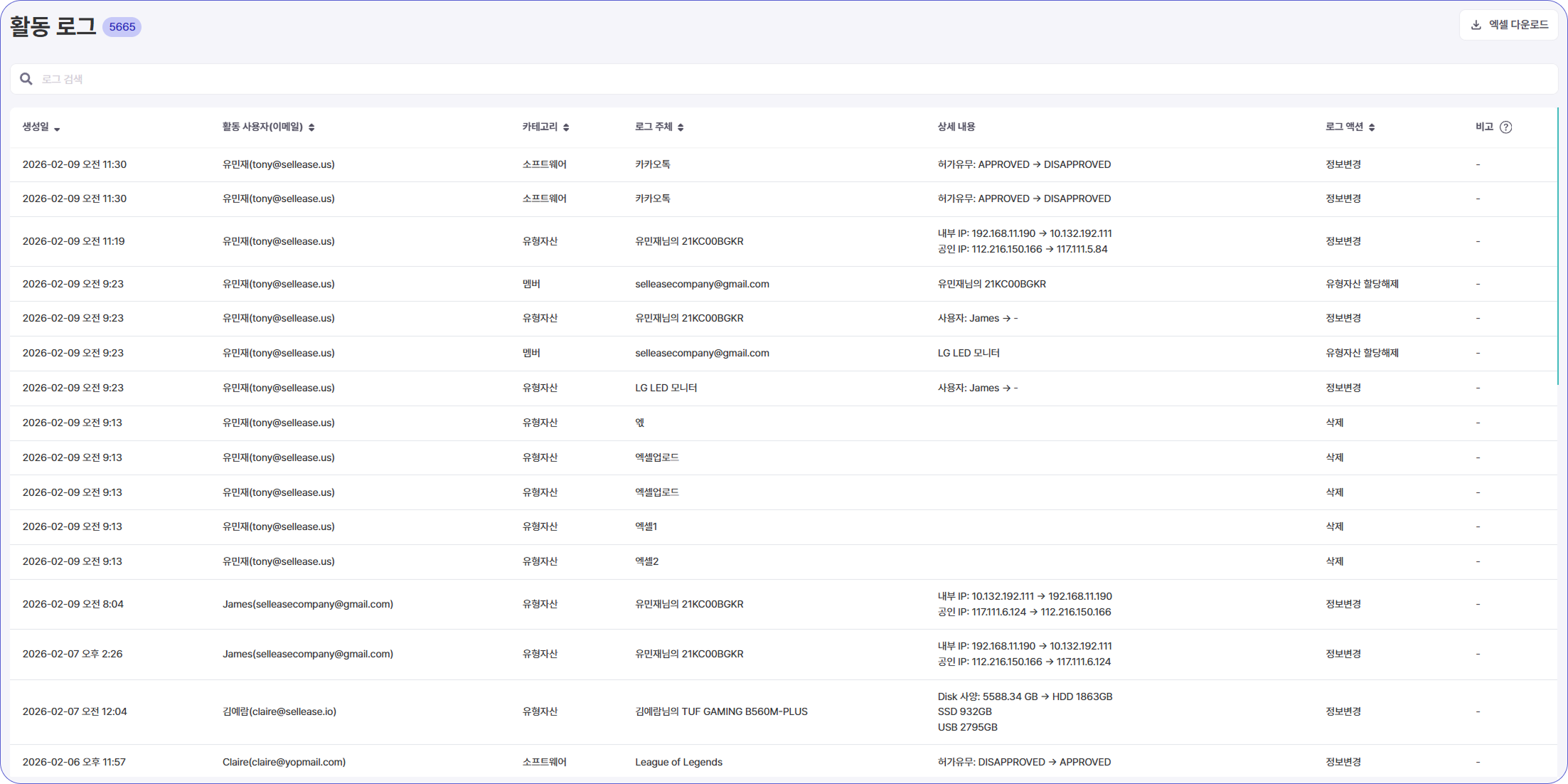
Task: Click the search magnifier icon
Action: coord(26,79)
